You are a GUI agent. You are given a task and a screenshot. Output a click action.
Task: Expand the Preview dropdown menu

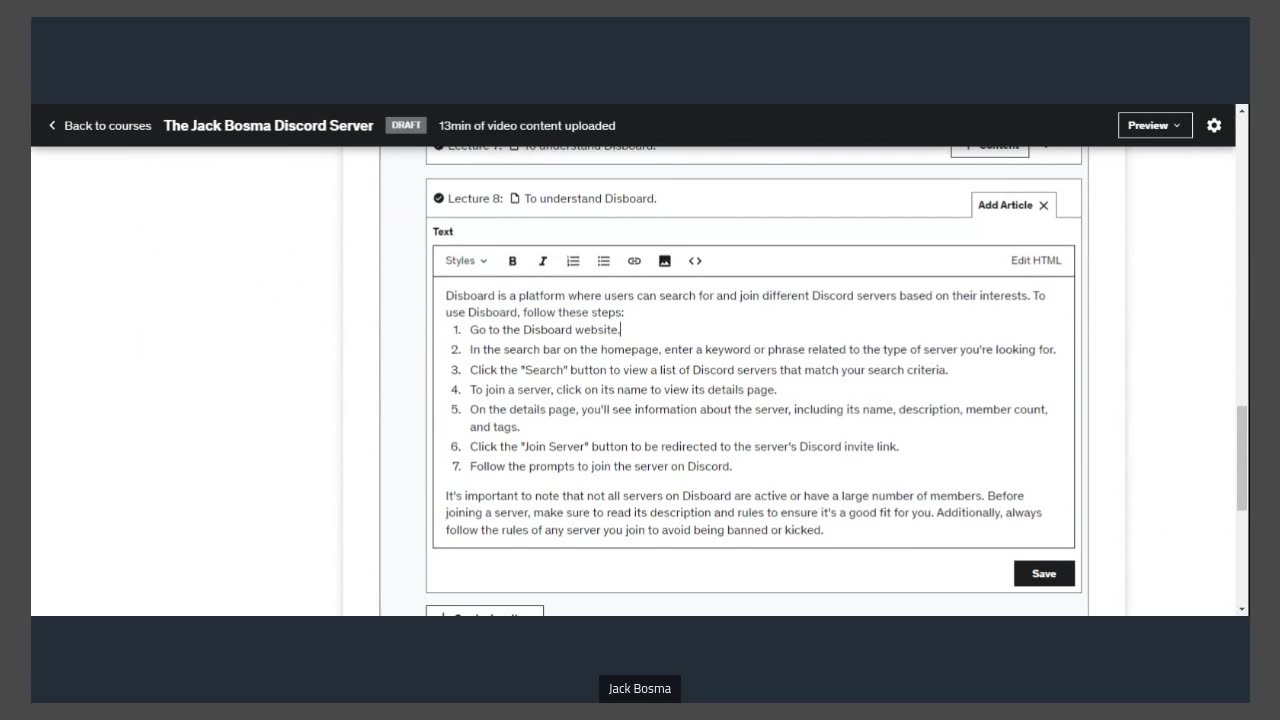[x=1155, y=125]
